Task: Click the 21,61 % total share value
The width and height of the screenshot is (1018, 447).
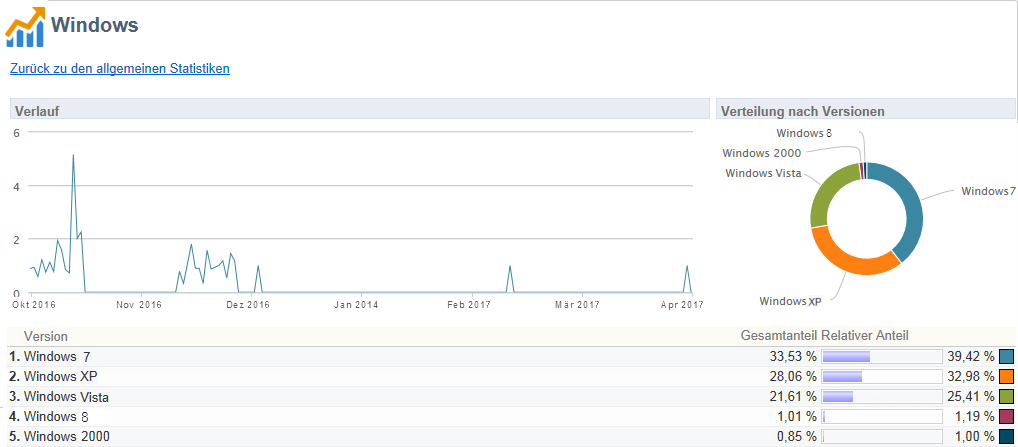Action: click(x=793, y=396)
